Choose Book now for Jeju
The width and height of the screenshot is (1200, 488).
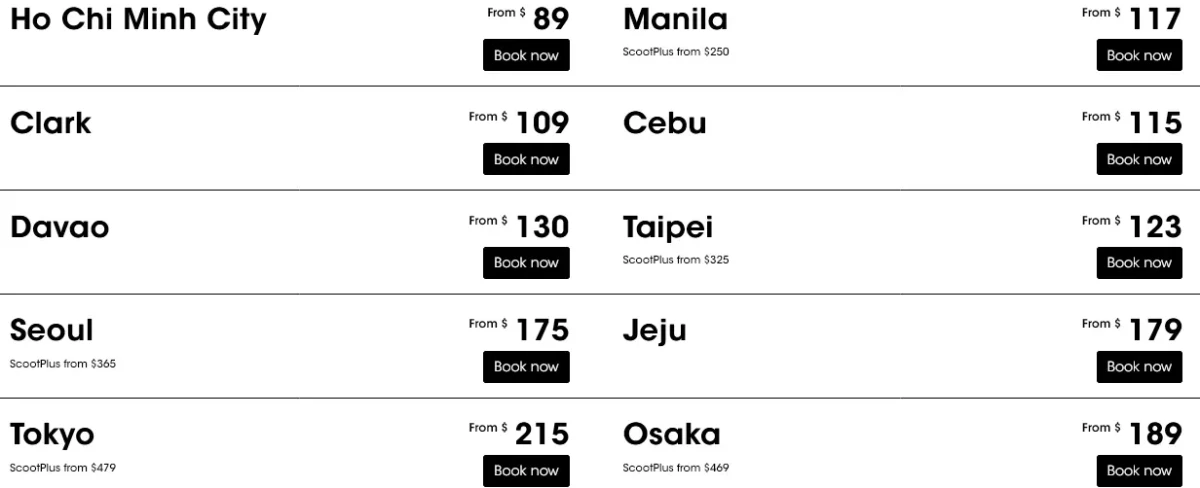[x=1139, y=367]
